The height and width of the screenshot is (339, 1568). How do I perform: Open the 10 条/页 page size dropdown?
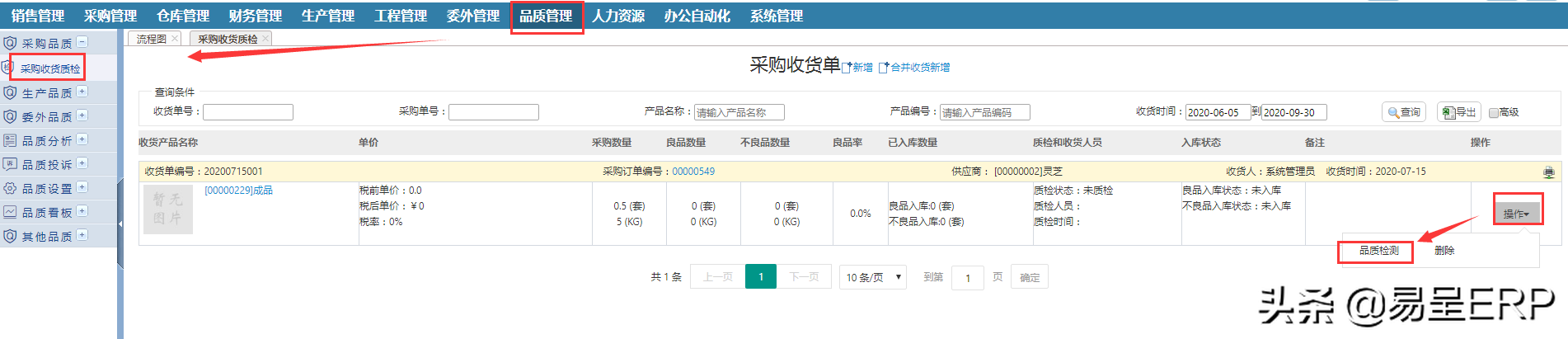[x=872, y=277]
